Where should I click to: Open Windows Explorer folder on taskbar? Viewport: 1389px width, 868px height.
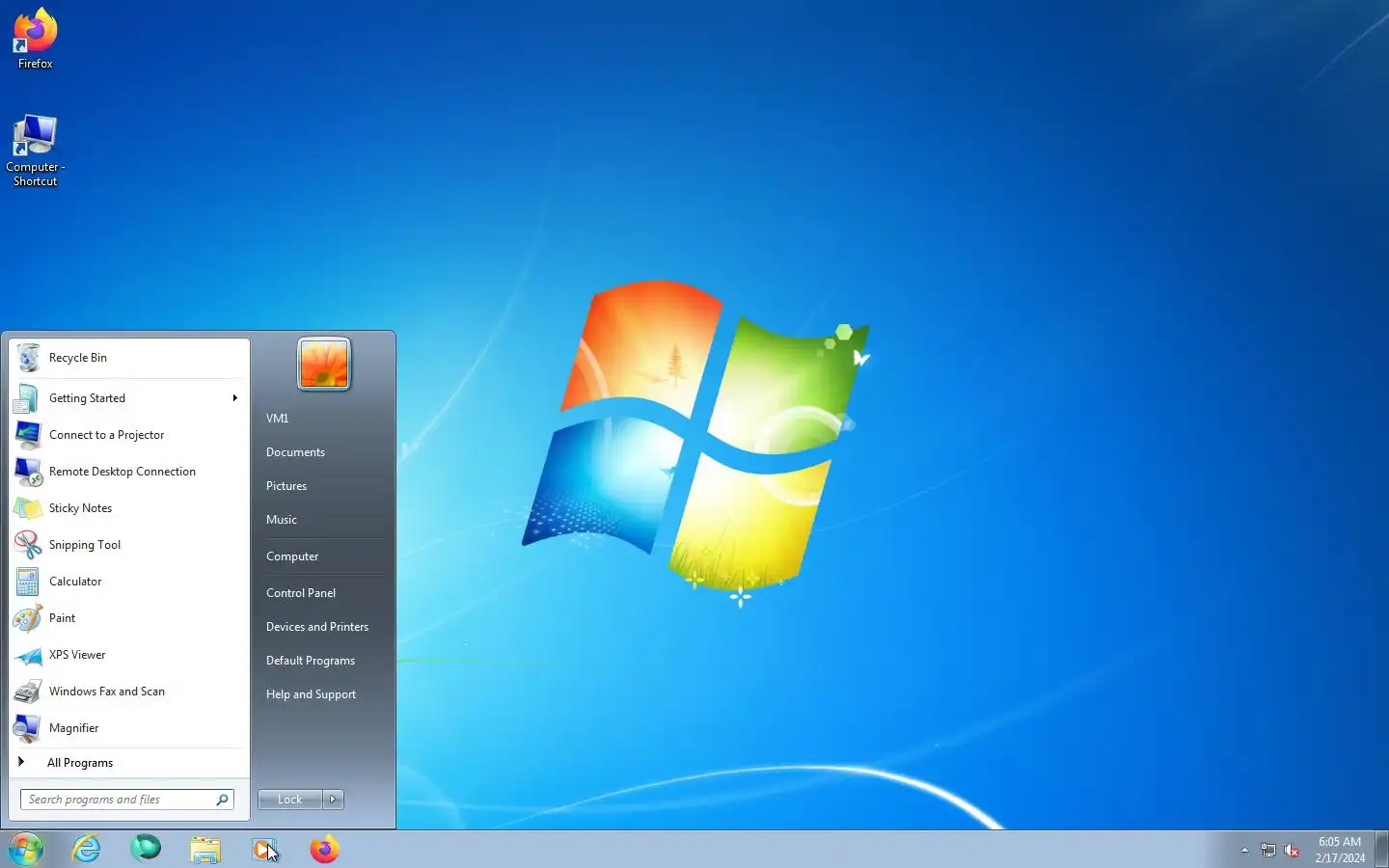[x=205, y=850]
